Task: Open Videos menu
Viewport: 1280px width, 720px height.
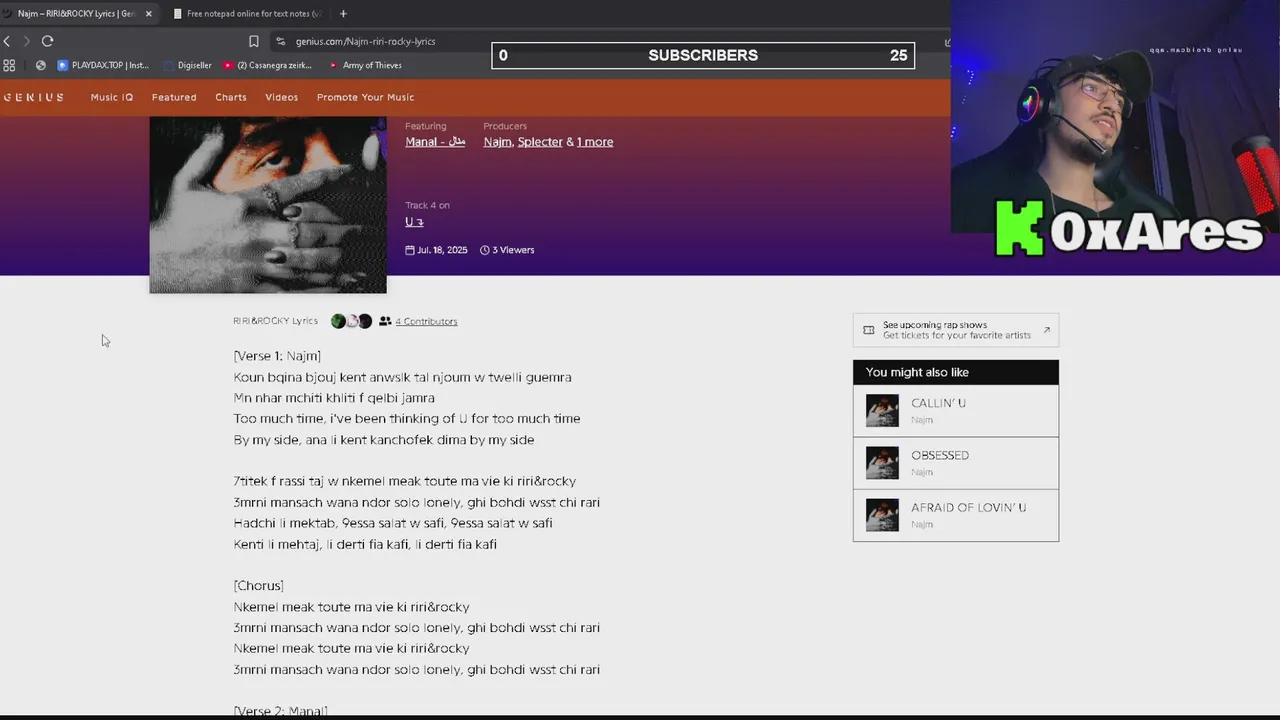Action: point(282,97)
